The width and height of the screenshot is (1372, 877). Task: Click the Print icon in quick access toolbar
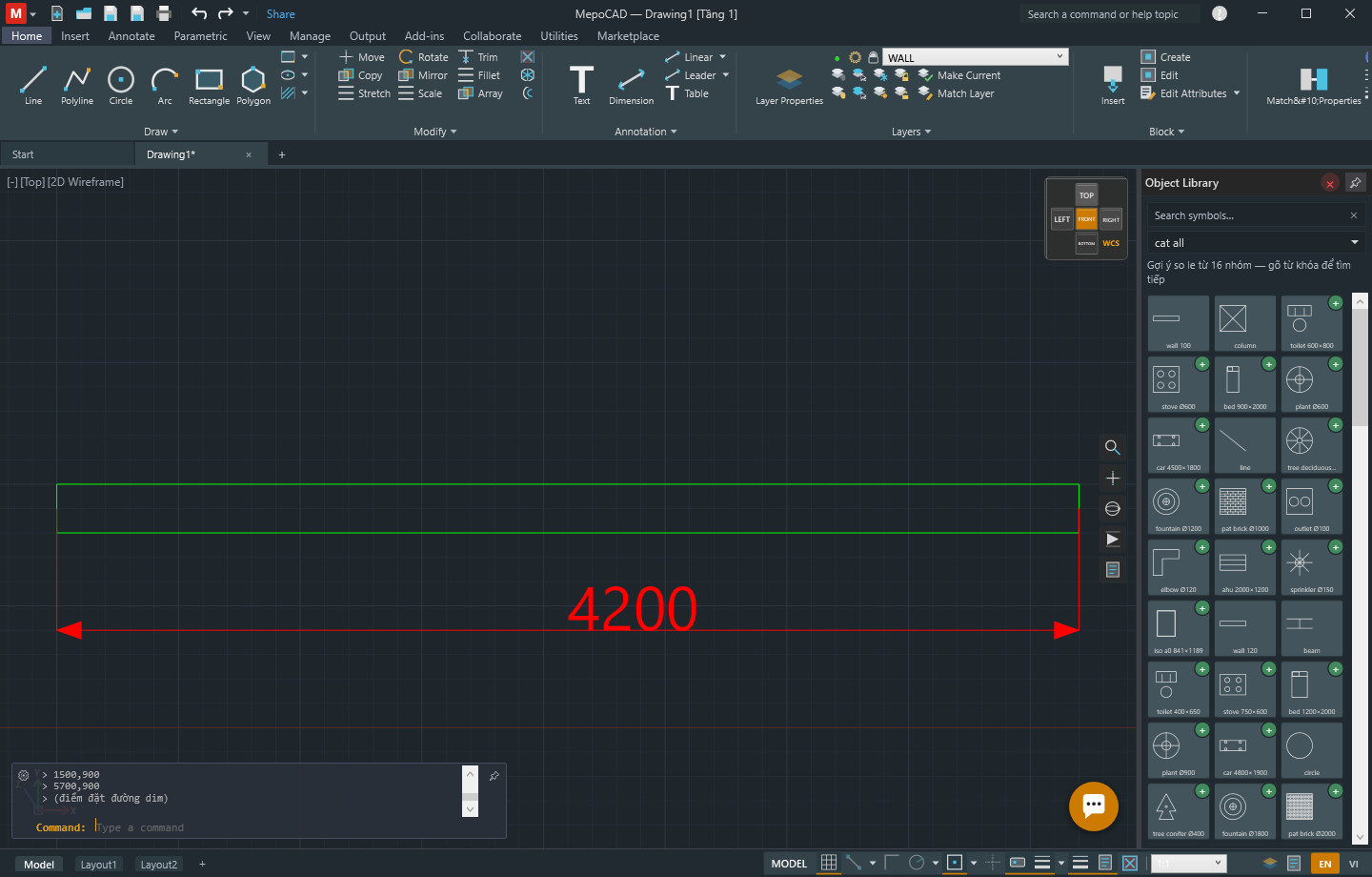(164, 13)
